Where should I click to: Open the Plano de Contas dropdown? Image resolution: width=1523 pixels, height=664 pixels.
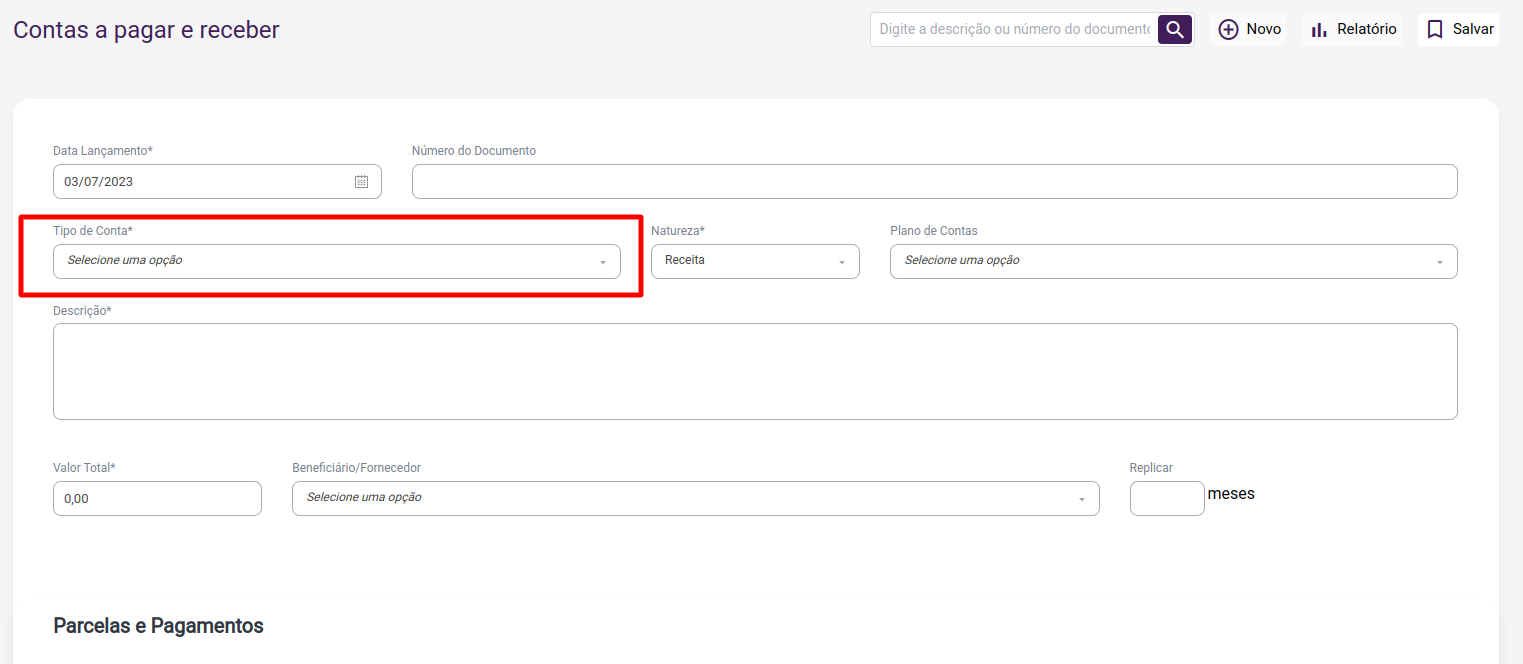click(1172, 261)
